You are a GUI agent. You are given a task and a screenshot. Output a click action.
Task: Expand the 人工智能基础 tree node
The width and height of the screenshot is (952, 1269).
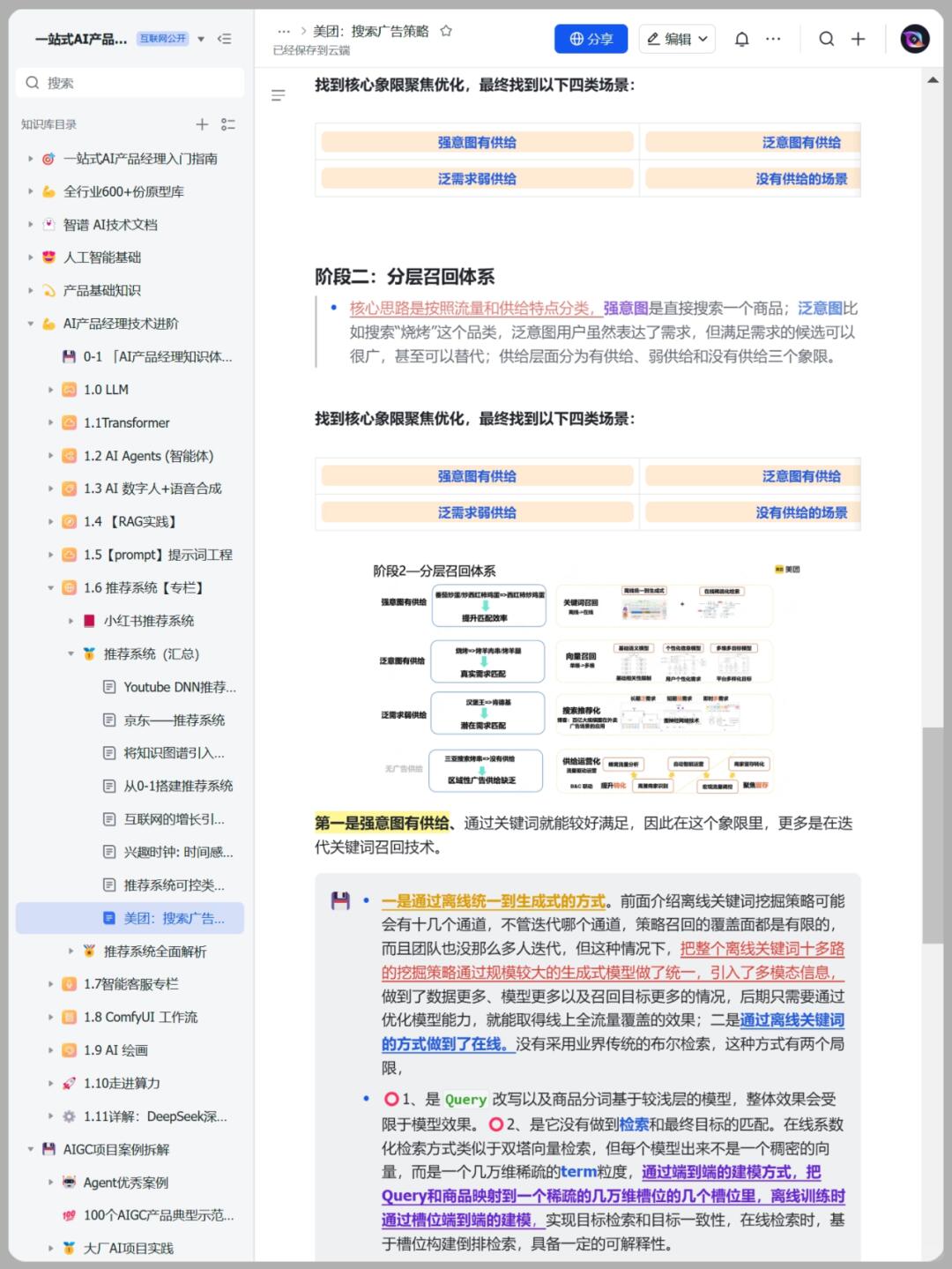coord(30,258)
